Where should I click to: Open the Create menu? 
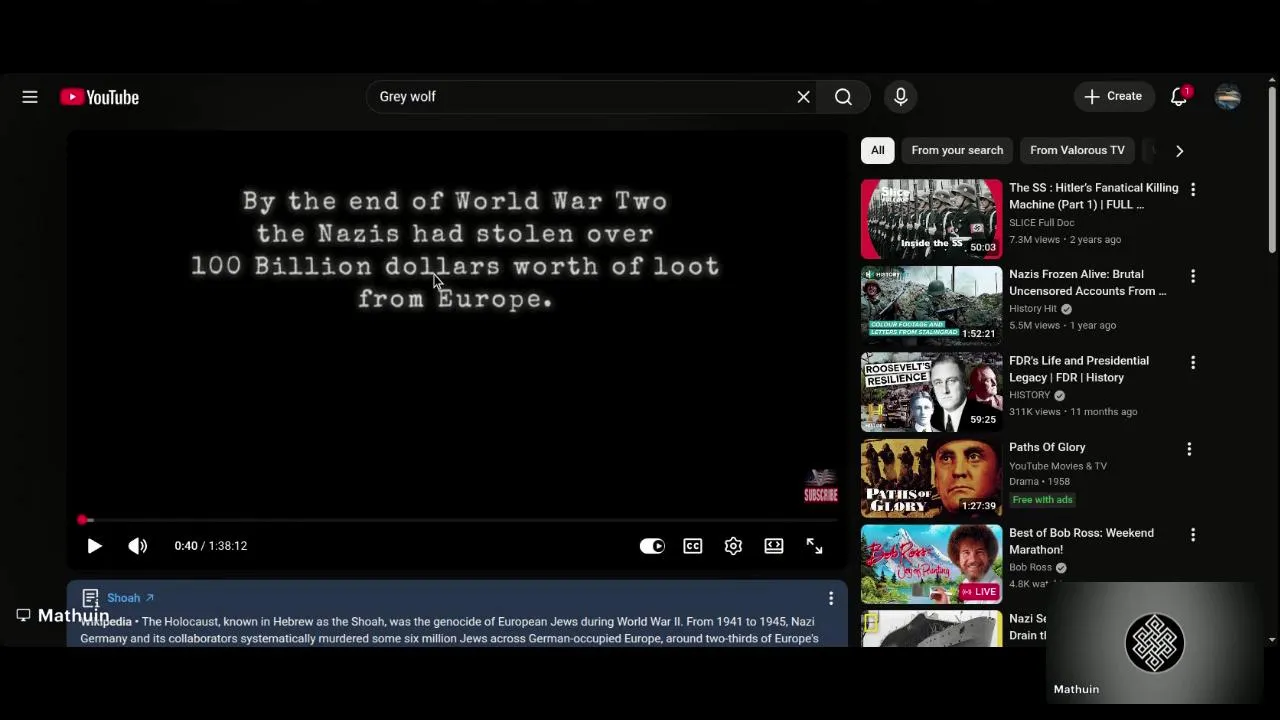(x=1113, y=96)
